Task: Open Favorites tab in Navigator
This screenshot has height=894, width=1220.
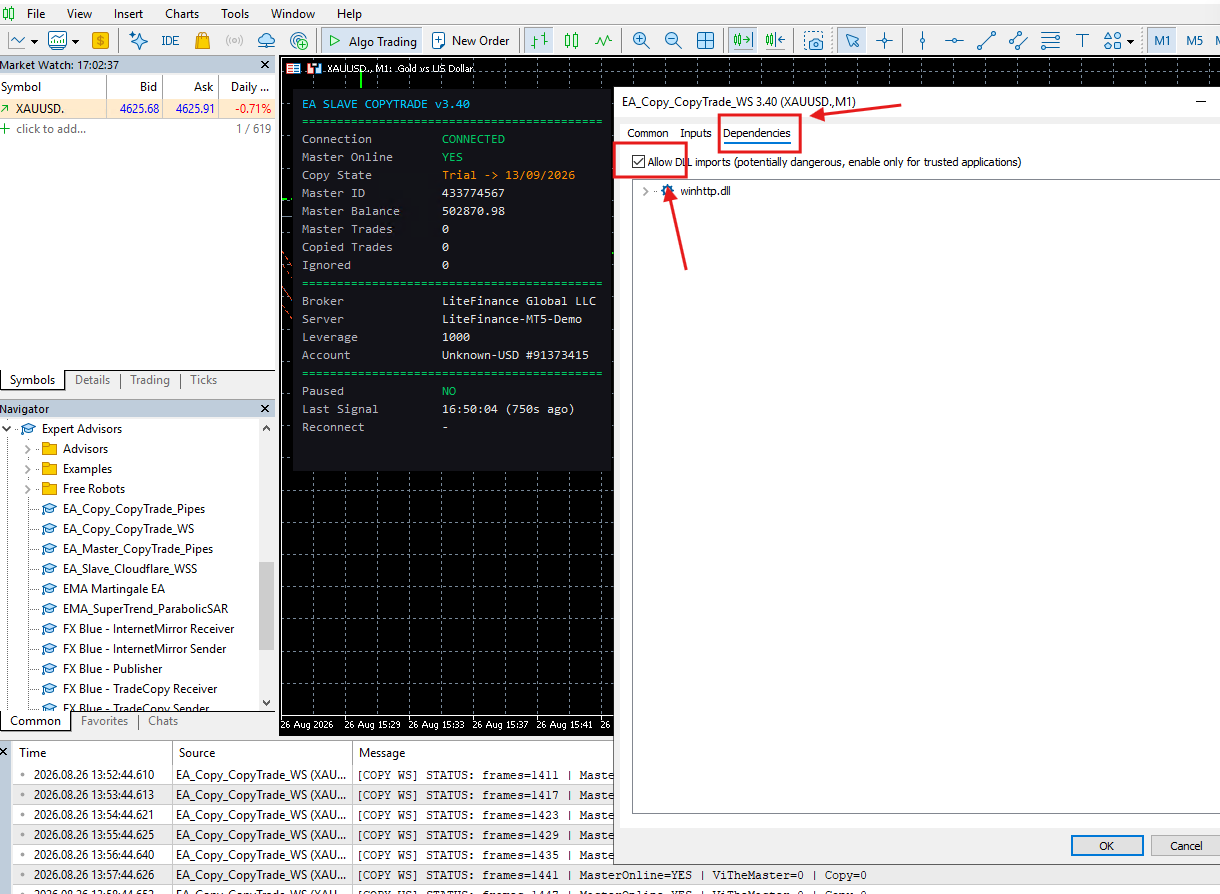Action: (x=105, y=721)
